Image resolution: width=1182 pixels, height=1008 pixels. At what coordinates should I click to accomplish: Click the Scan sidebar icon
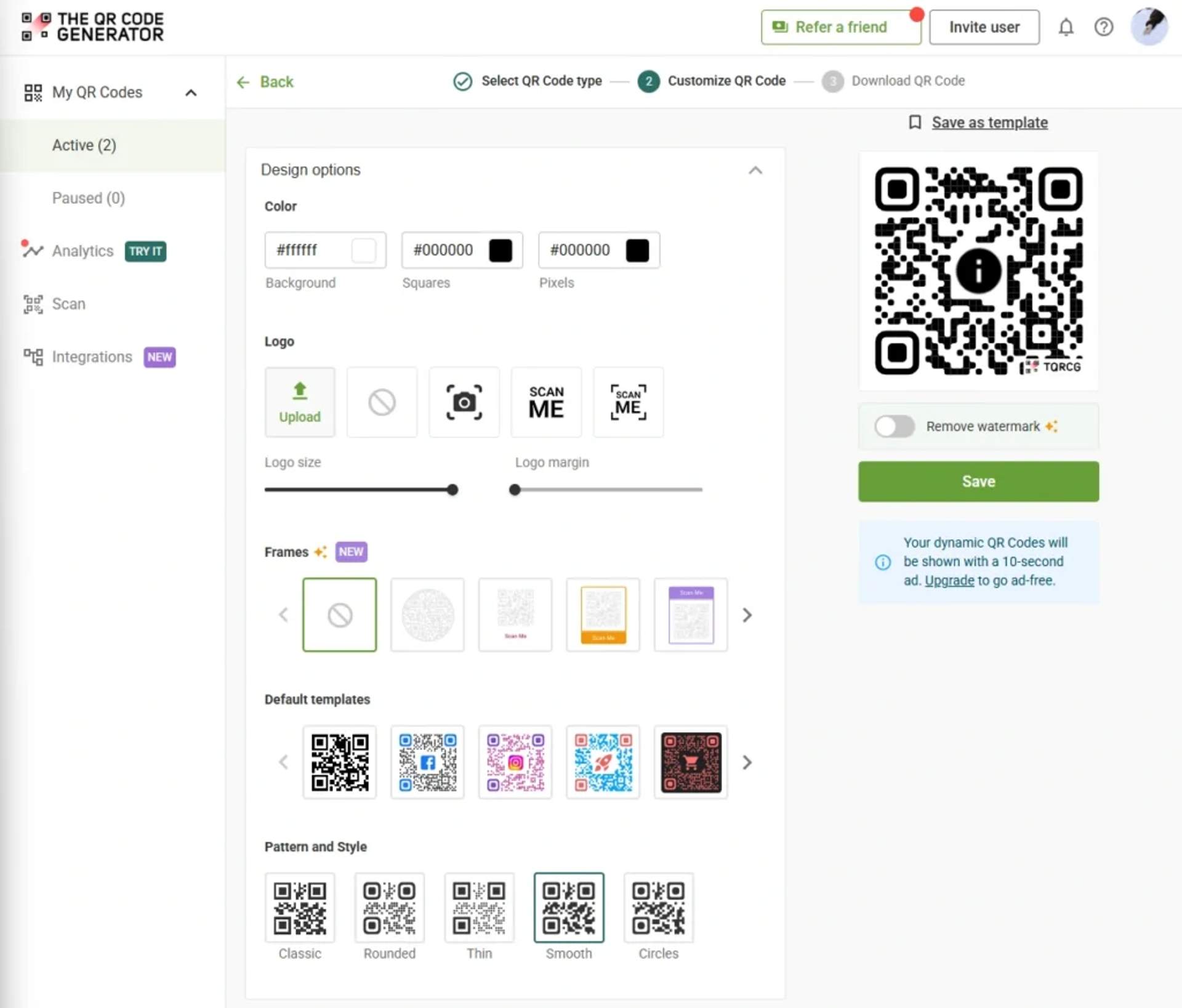[x=33, y=304]
